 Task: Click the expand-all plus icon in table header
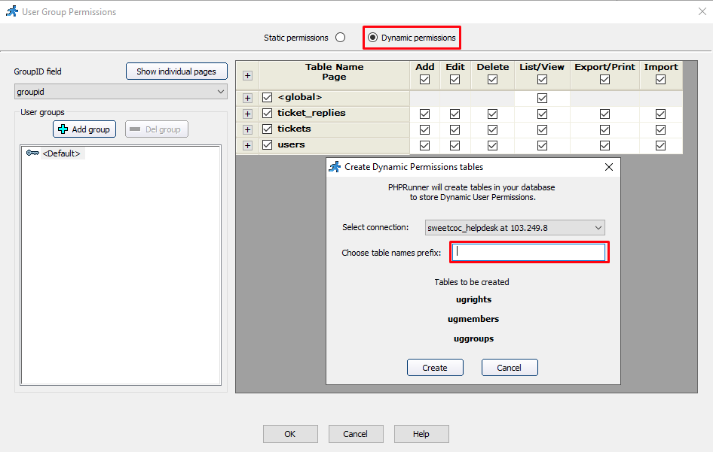[x=247, y=75]
